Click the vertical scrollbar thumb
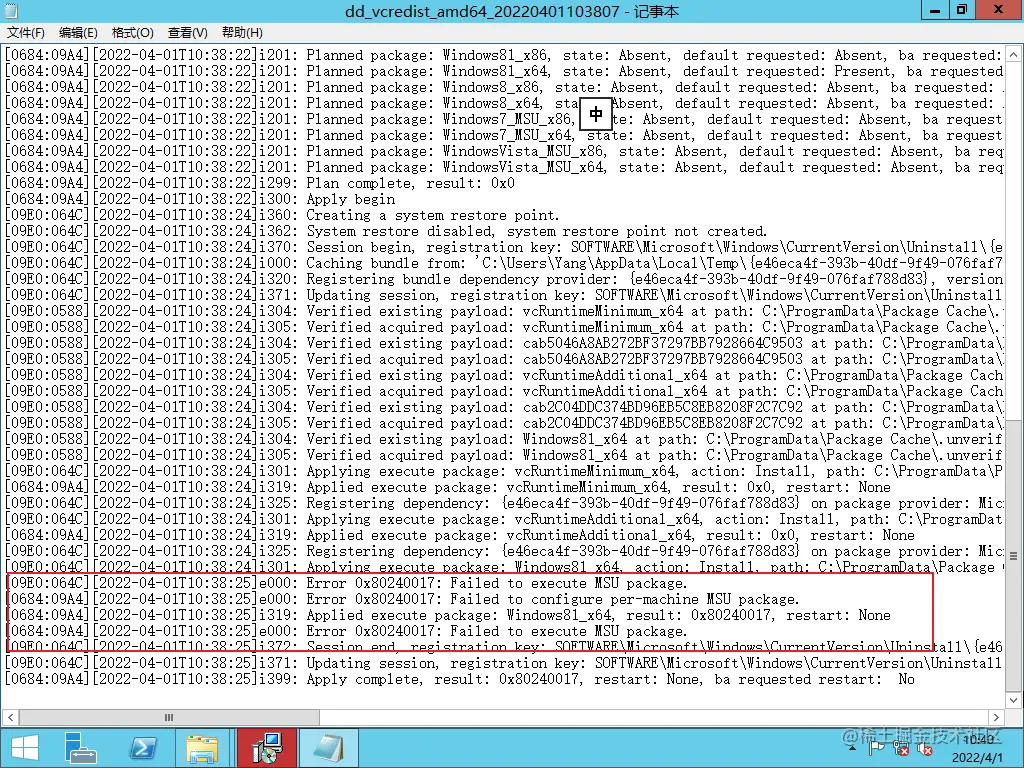Screen dimensions: 1024x768 pyautogui.click(x=1013, y=556)
